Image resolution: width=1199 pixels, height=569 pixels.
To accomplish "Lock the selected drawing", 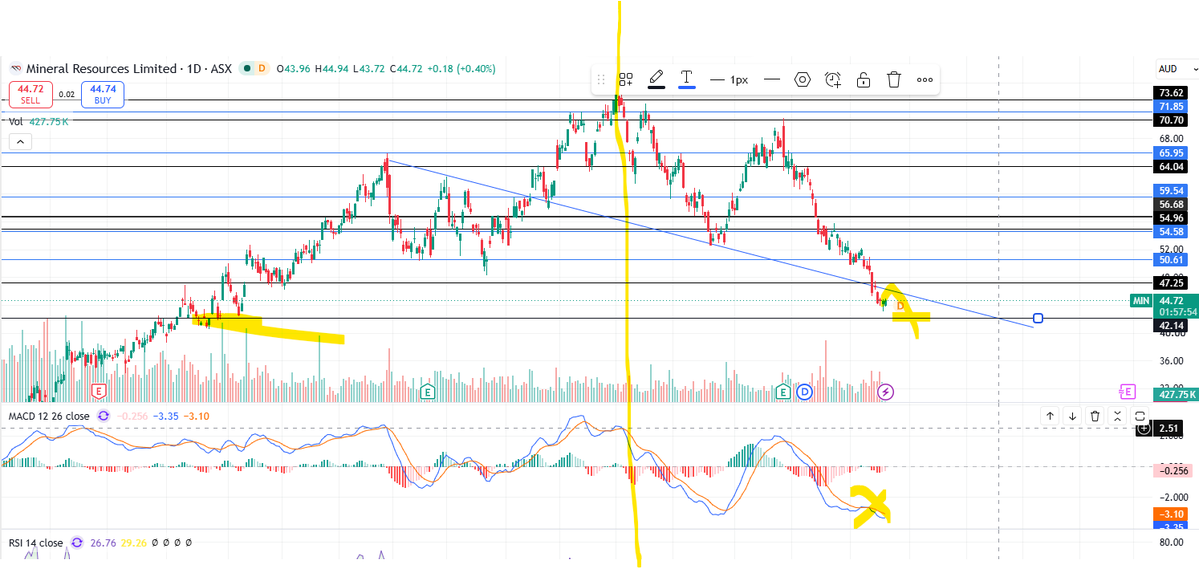I will point(863,80).
